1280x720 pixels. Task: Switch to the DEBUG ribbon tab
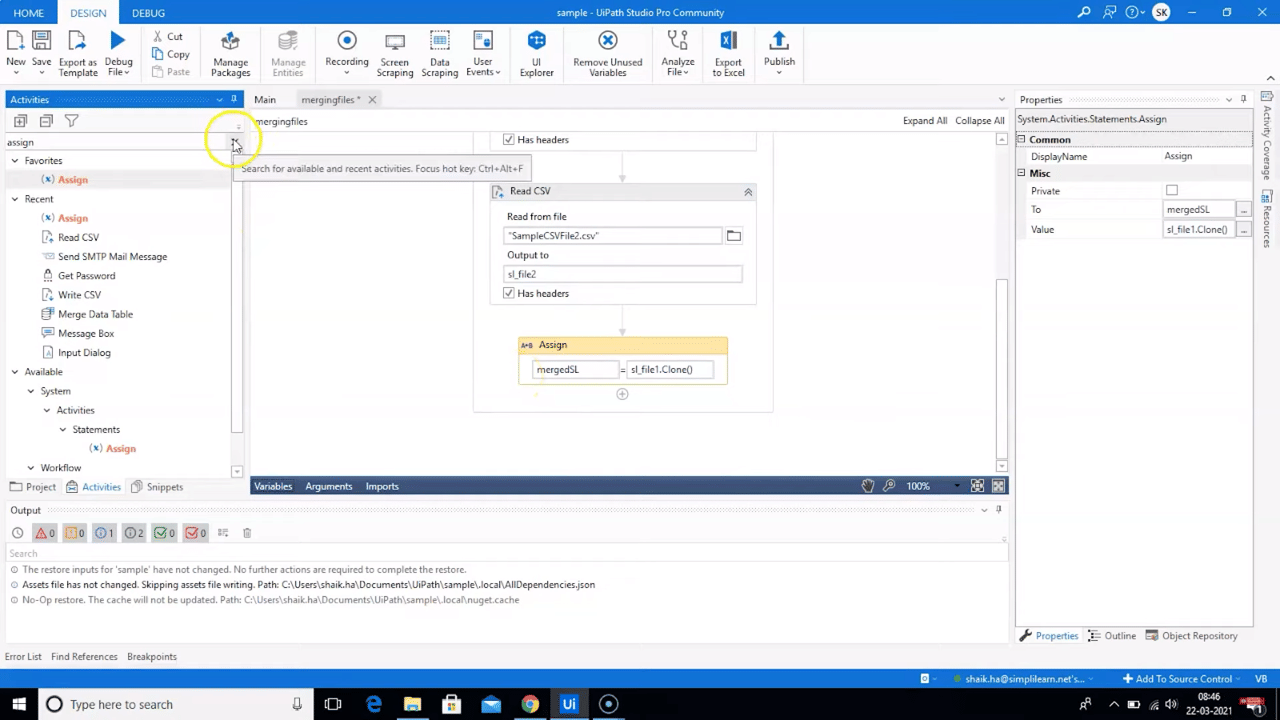tap(148, 13)
